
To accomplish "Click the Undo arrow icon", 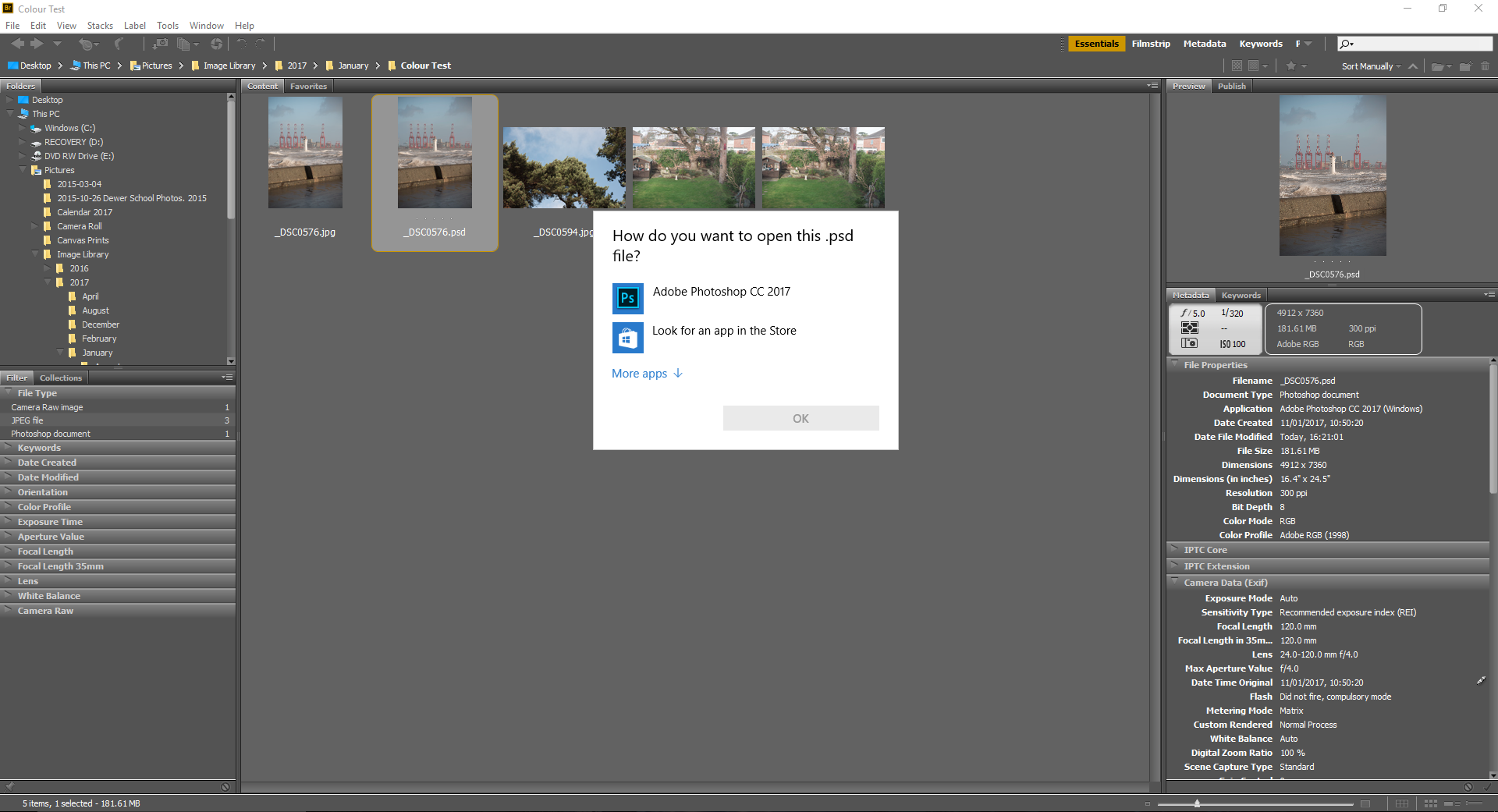I will [240, 44].
